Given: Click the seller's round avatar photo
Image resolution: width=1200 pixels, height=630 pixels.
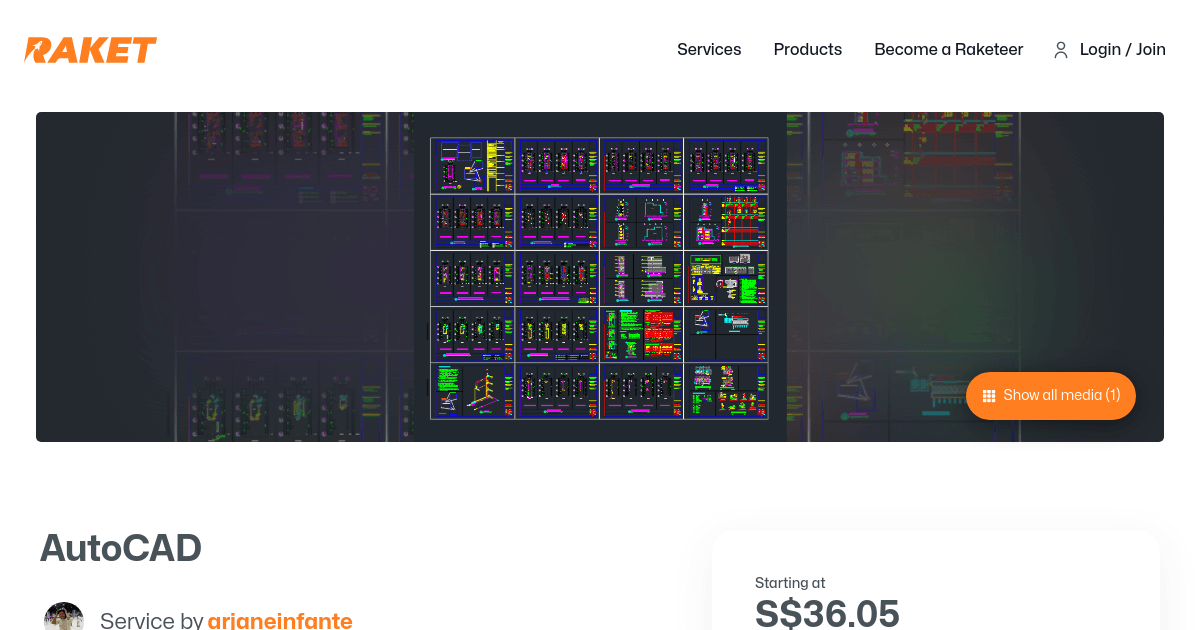Looking at the screenshot, I should [x=64, y=618].
